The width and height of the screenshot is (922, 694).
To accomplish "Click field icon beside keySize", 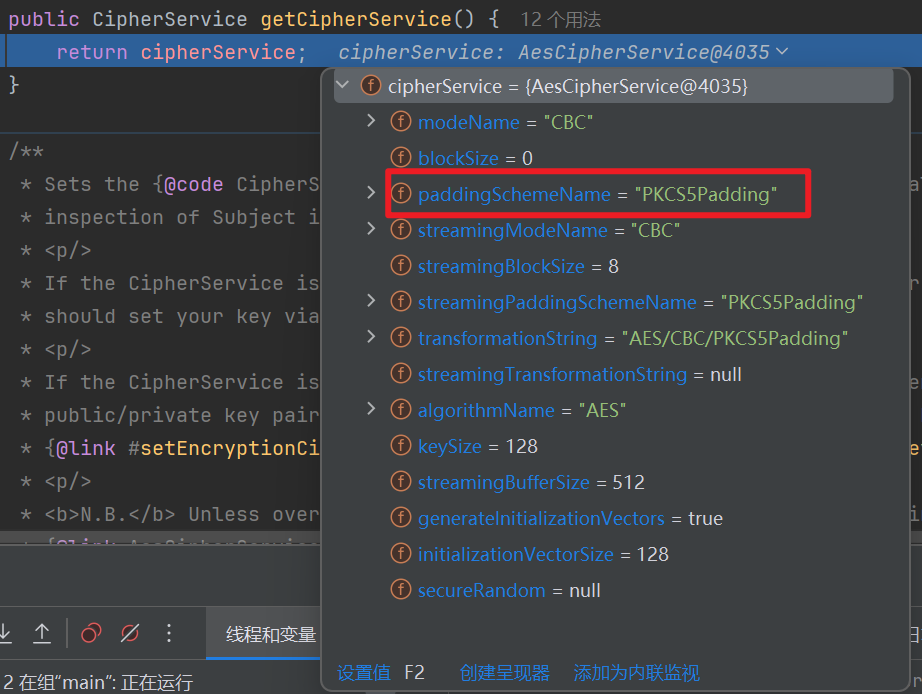I will click(x=401, y=446).
